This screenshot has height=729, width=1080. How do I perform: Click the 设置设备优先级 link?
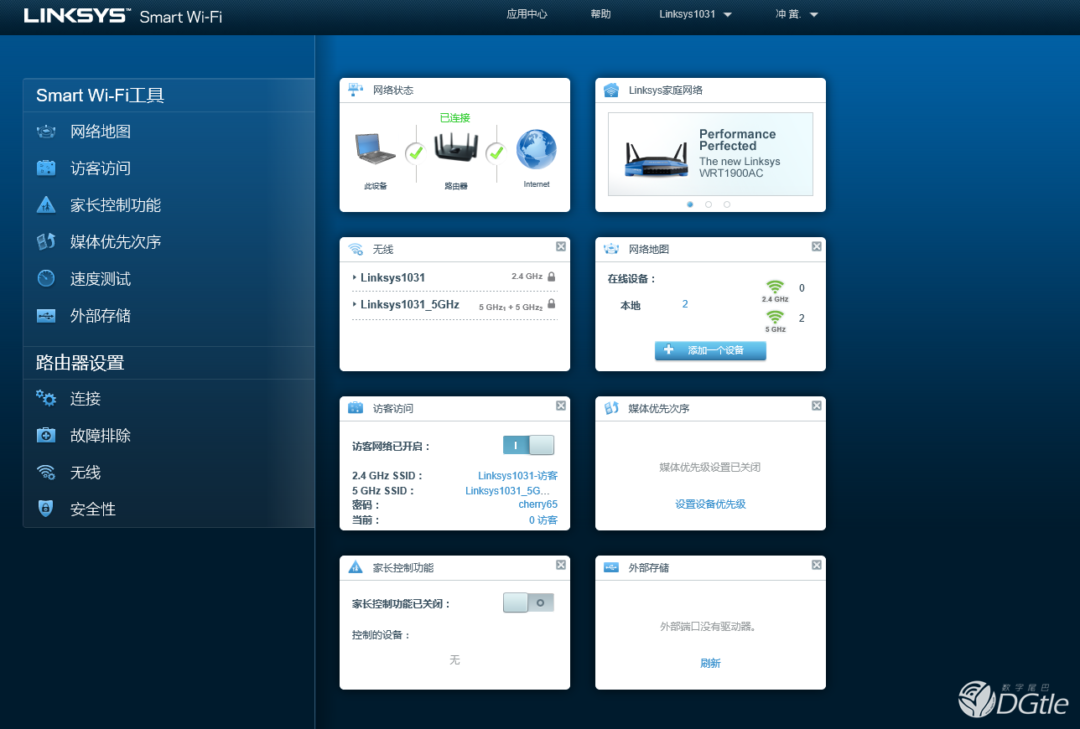click(x=710, y=504)
